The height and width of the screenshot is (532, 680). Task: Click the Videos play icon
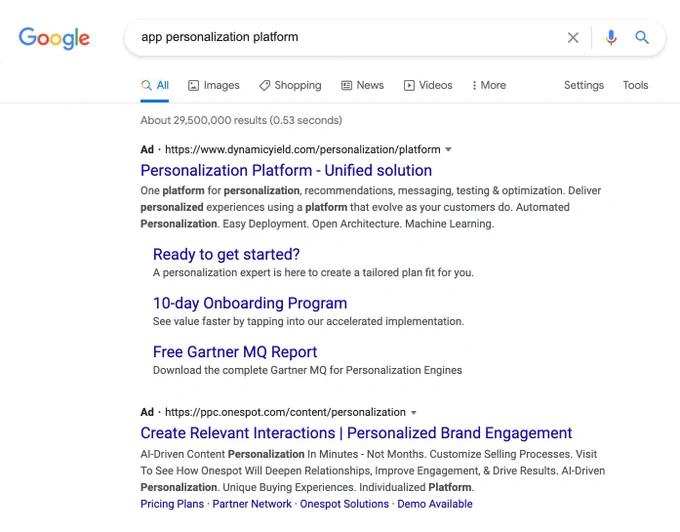(x=409, y=85)
